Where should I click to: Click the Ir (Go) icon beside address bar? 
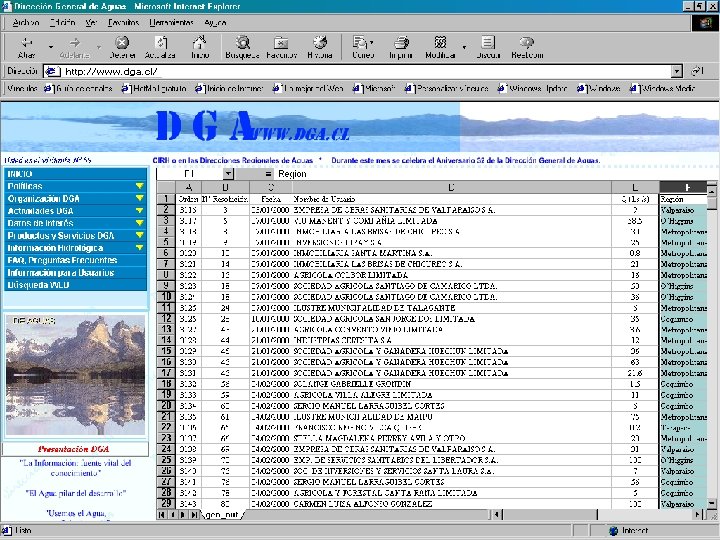pos(697,71)
